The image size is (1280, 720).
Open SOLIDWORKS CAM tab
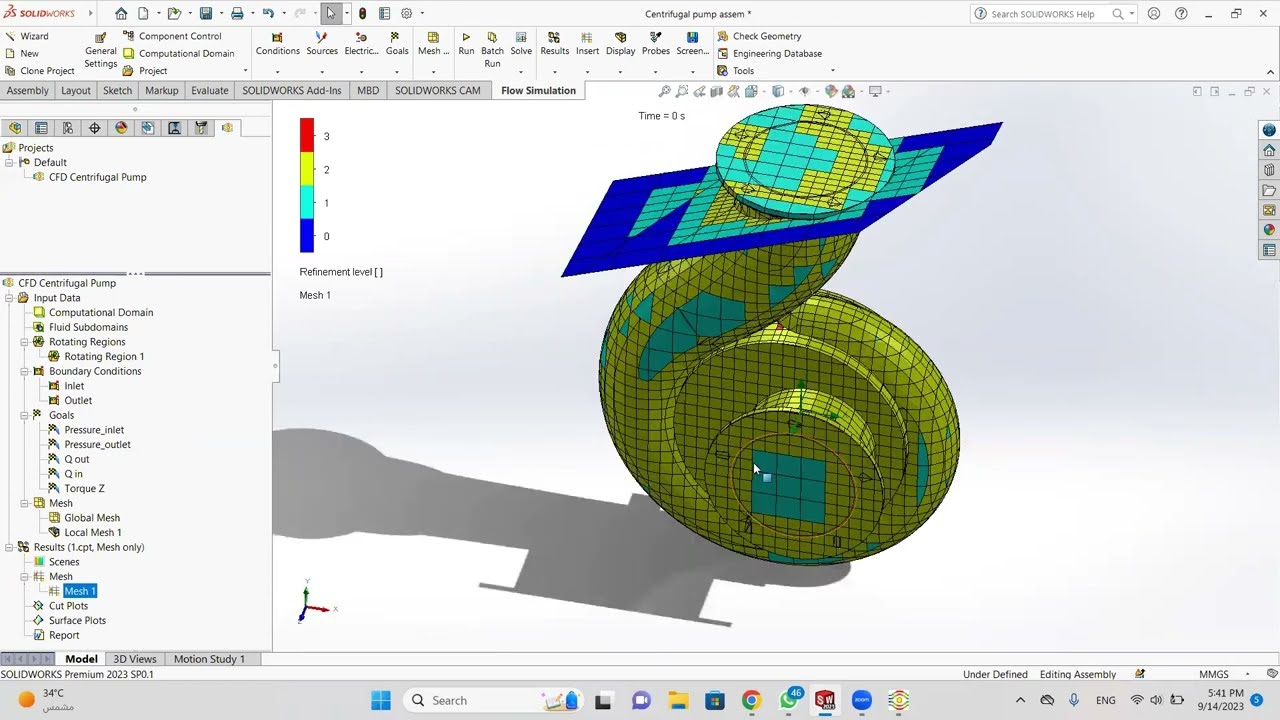[x=437, y=90]
